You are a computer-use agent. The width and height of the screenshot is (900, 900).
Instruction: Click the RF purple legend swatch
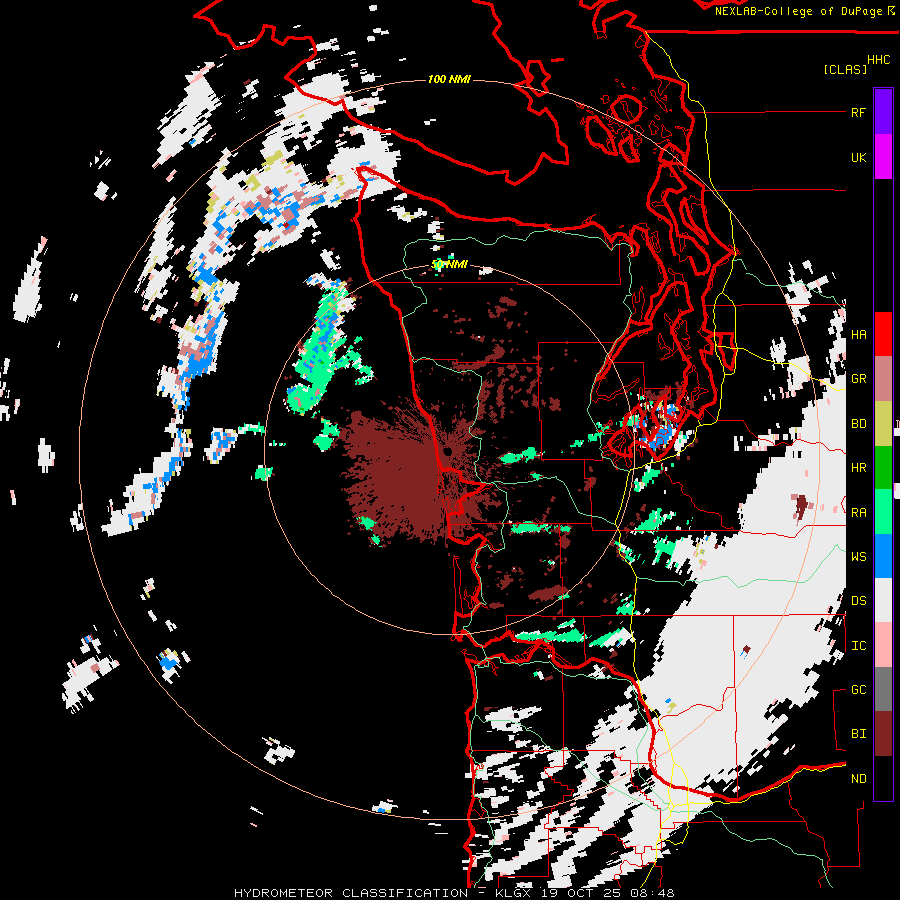pyautogui.click(x=883, y=112)
